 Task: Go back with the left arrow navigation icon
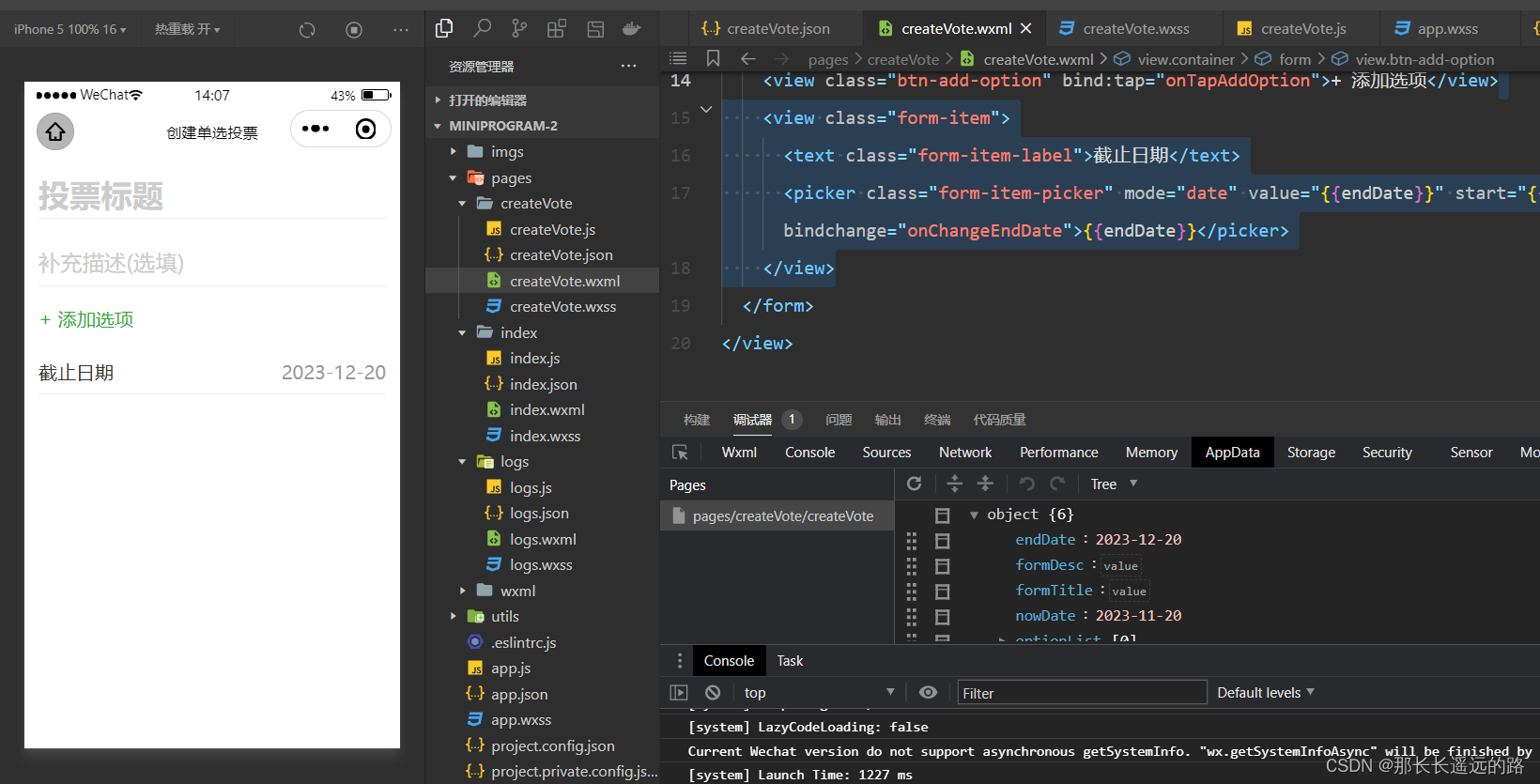coord(748,58)
